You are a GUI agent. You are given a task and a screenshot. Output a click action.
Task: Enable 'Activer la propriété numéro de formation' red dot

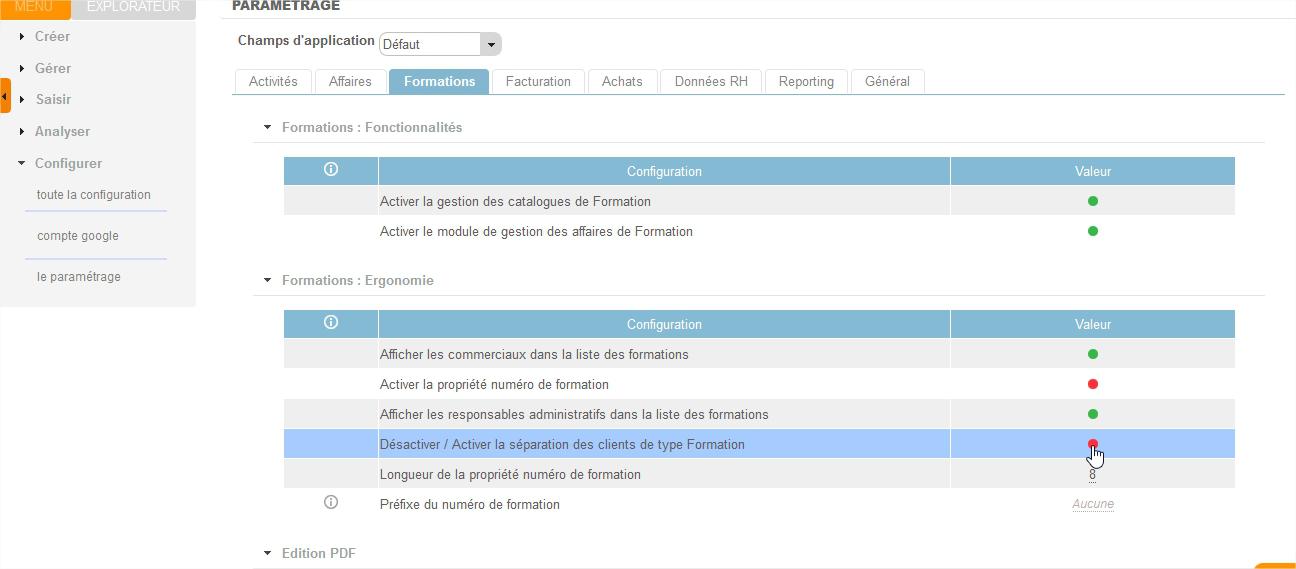pos(1092,384)
